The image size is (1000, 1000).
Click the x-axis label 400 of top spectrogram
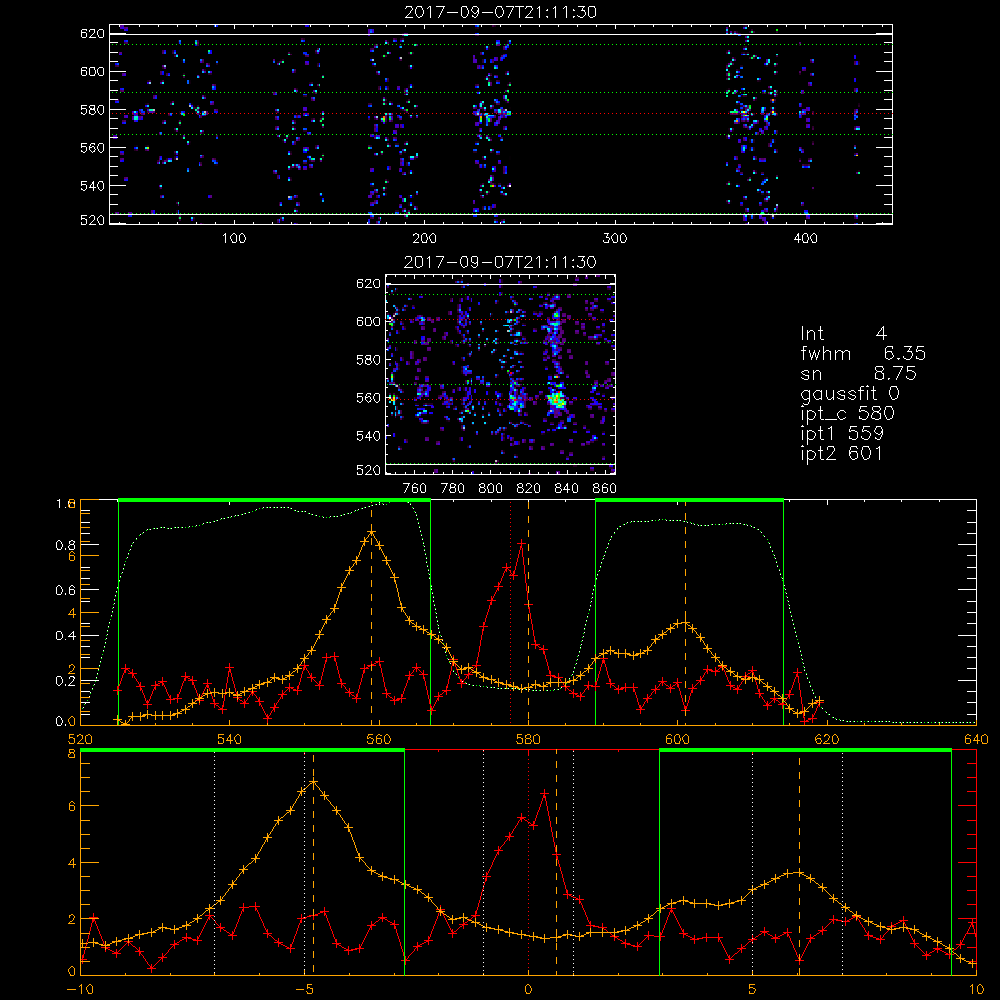point(805,239)
